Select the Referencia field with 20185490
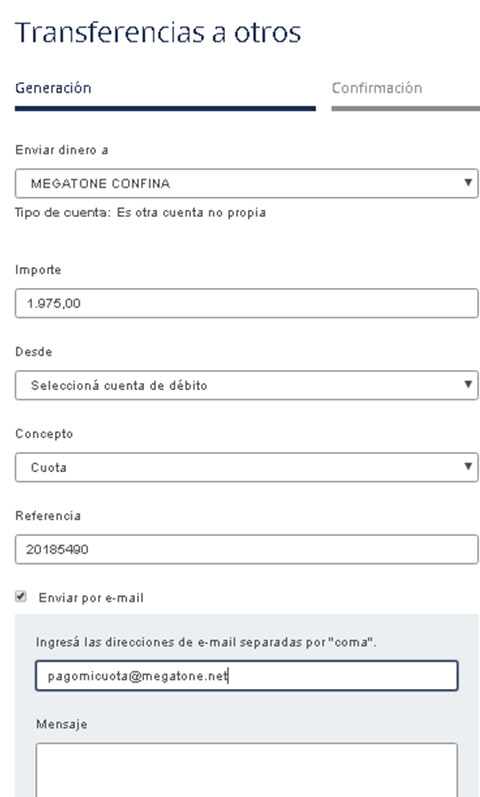 (x=247, y=549)
